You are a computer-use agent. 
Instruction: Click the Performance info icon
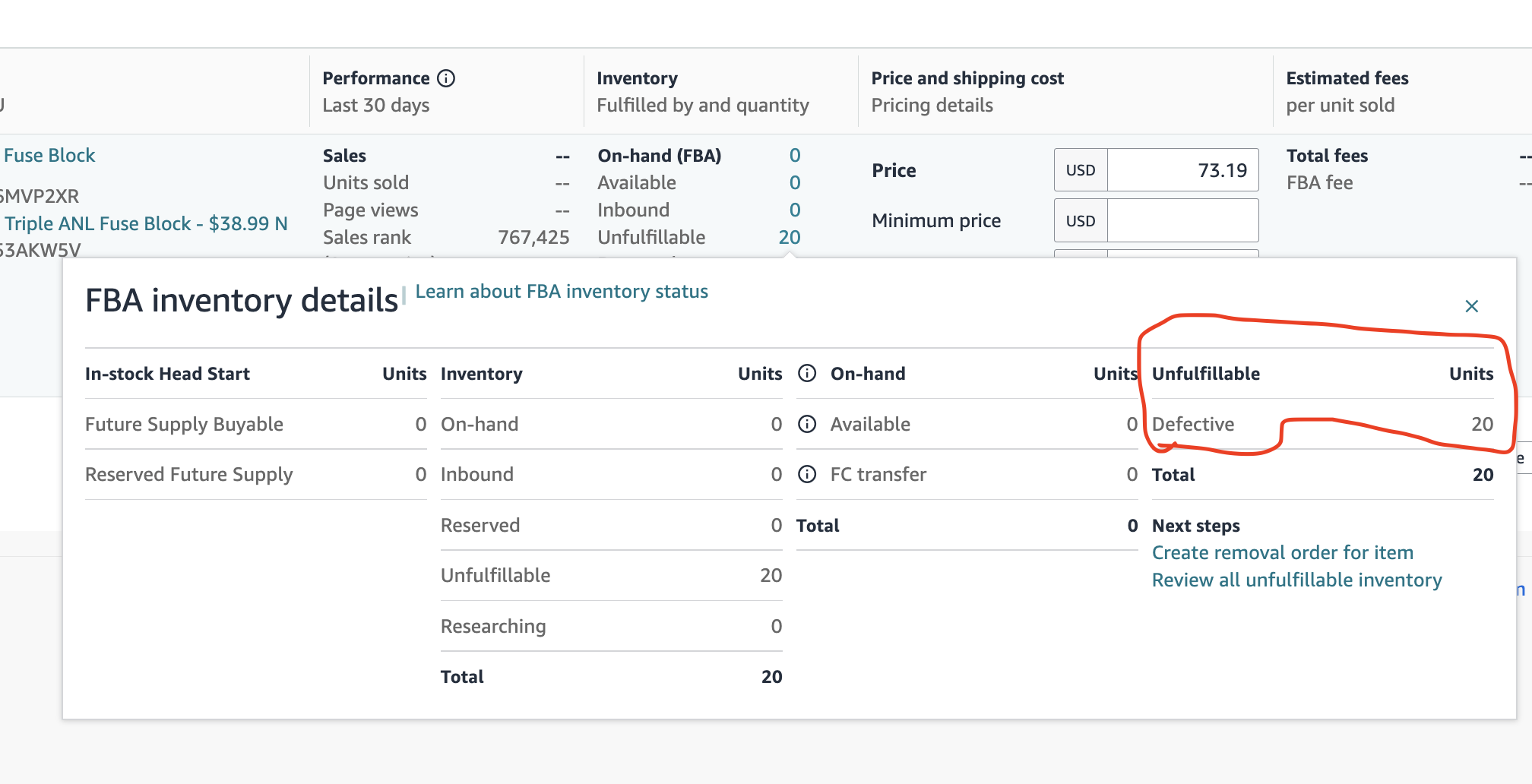(x=447, y=78)
